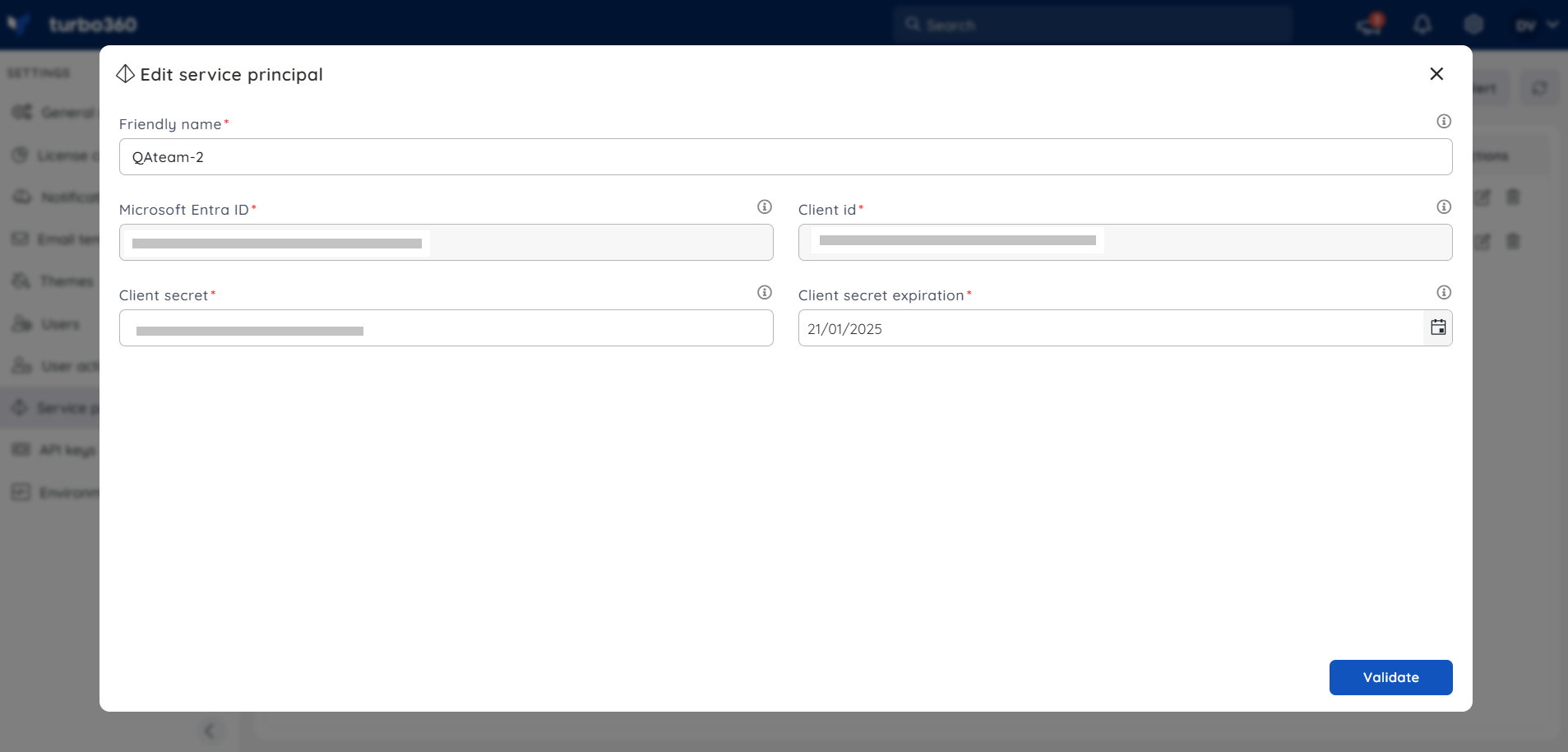Click the Microsoft Entra ID input field
Viewport: 1568px width, 752px height.
pyautogui.click(x=446, y=242)
